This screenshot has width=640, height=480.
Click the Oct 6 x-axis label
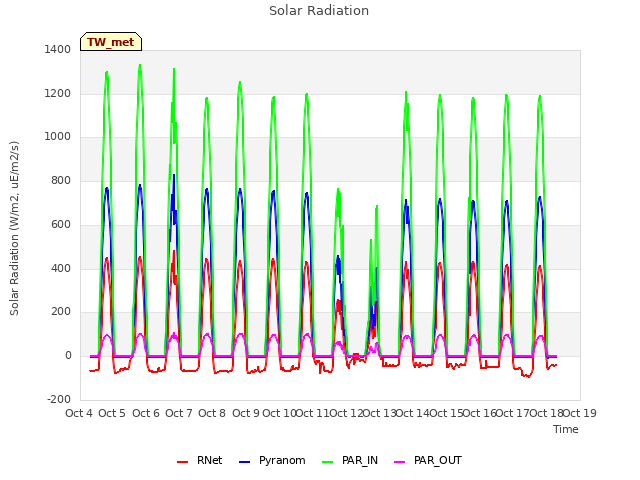tap(146, 413)
